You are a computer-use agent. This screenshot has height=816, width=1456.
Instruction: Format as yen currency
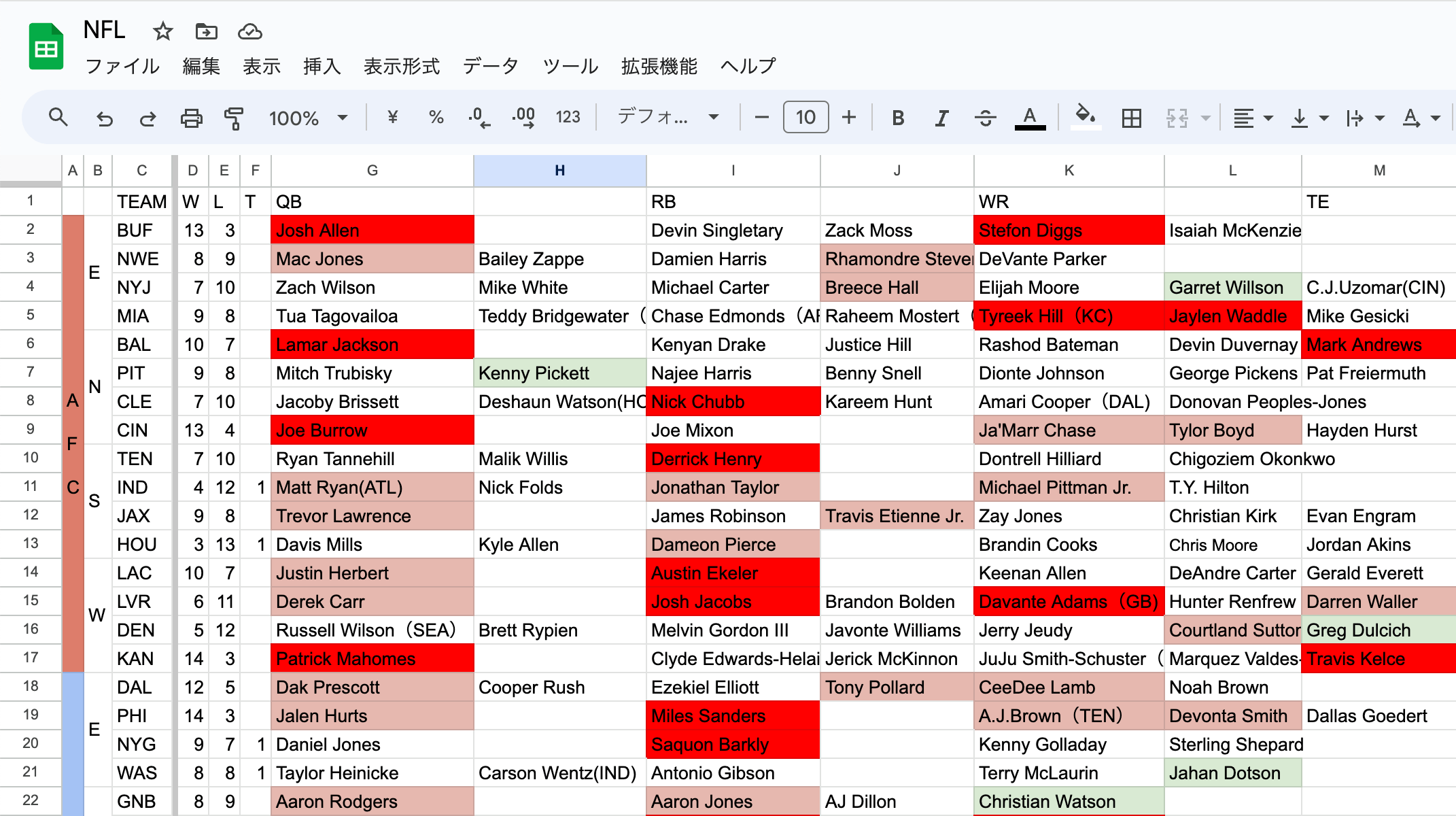click(x=392, y=118)
